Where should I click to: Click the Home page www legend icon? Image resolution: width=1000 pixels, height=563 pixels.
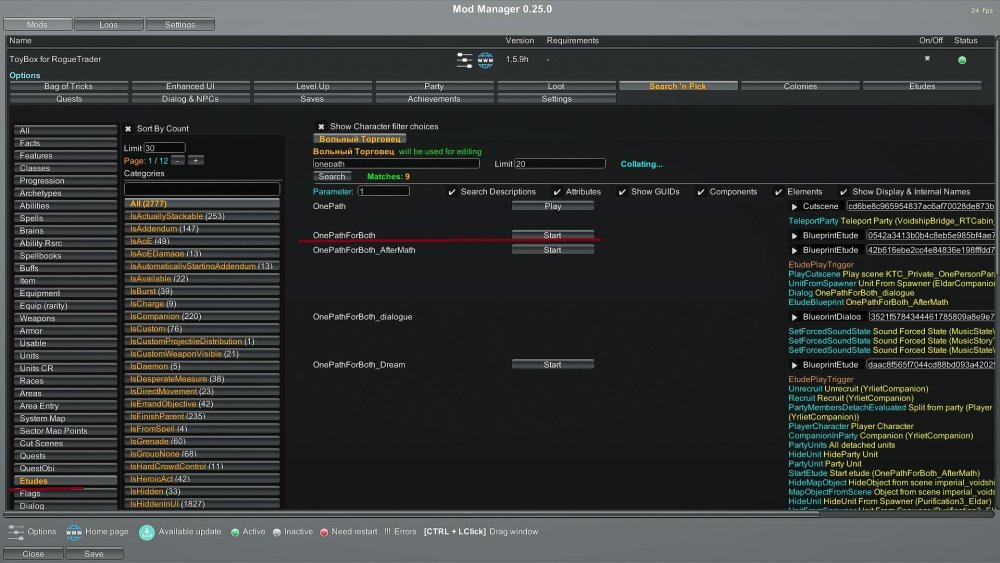point(74,532)
